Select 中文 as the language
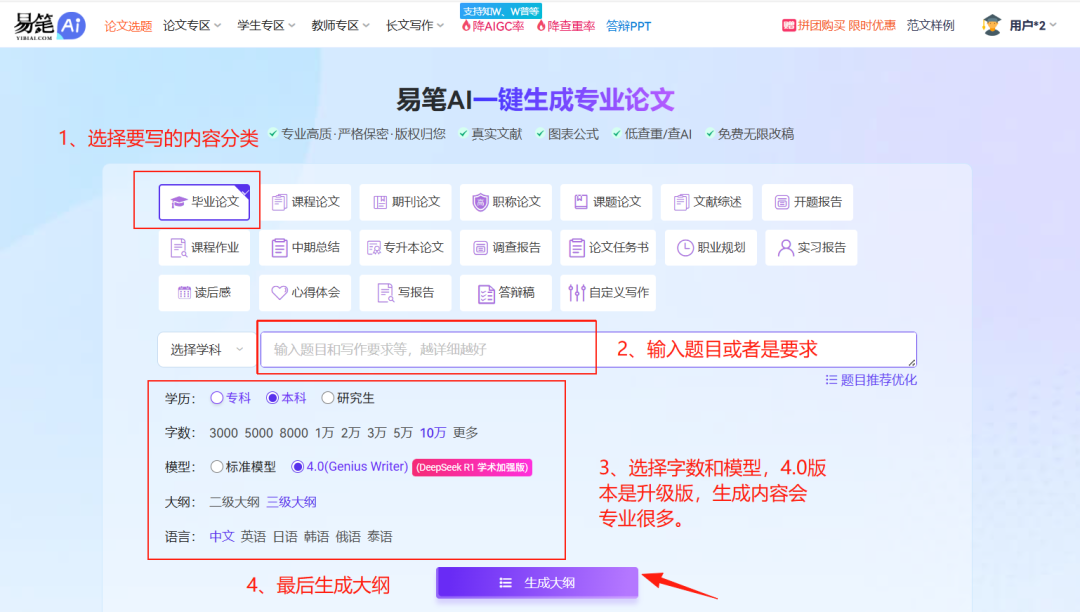Screen dimensions: 1080x612 pyautogui.click(x=222, y=536)
